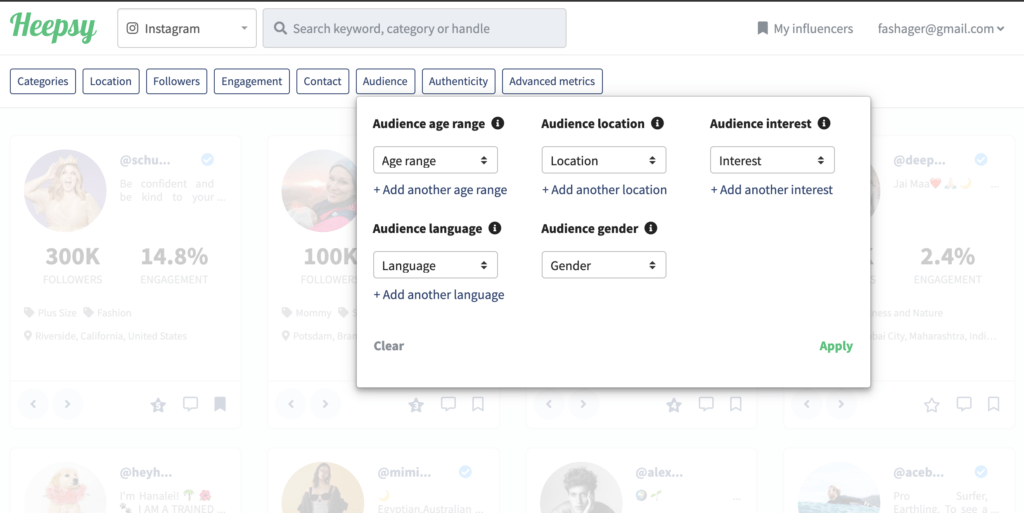Click info icon next to Audience location
1024x513 pixels.
(658, 123)
